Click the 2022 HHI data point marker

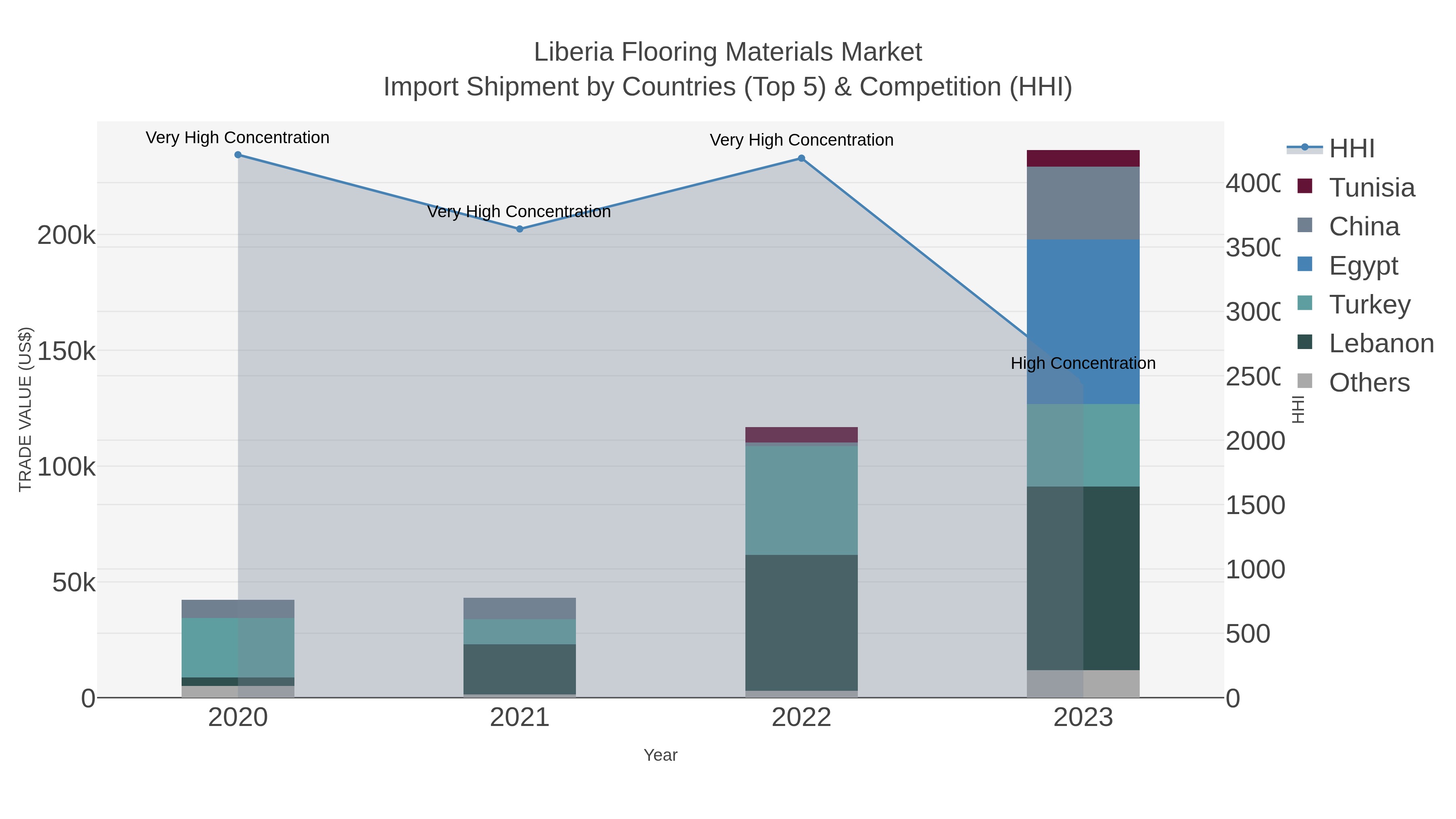(802, 158)
